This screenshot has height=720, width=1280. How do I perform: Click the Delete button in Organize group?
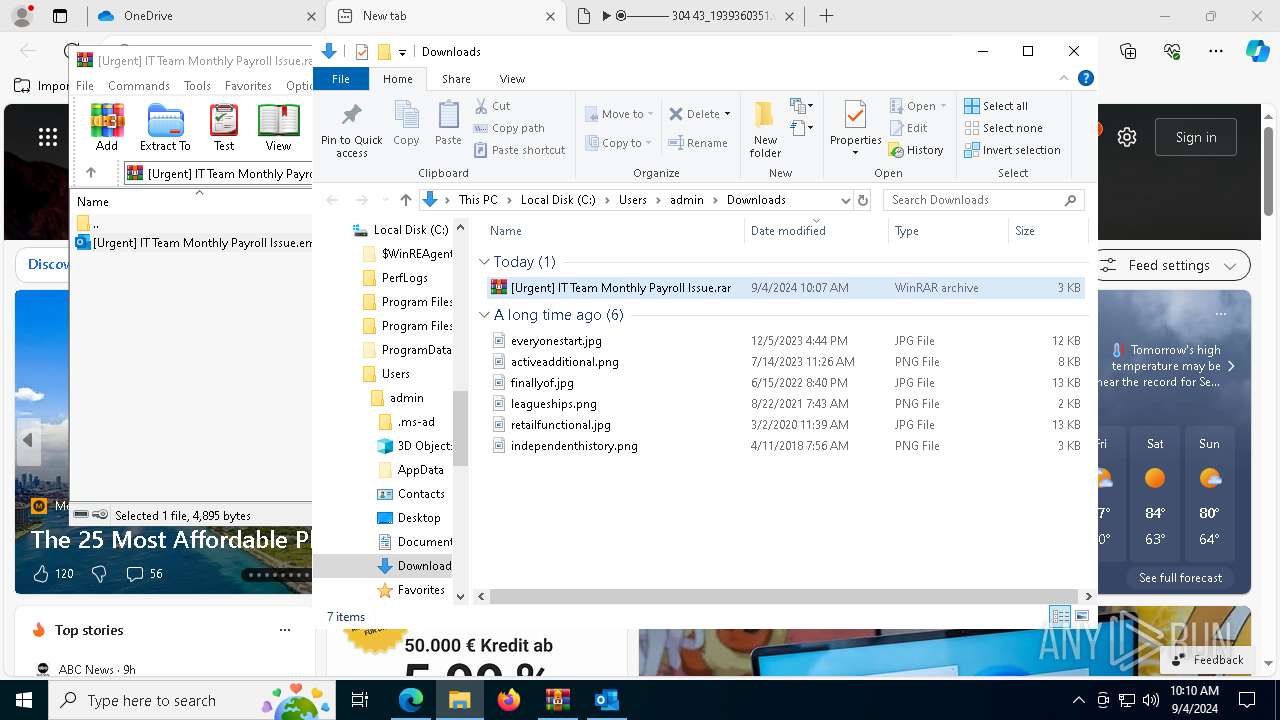(699, 114)
